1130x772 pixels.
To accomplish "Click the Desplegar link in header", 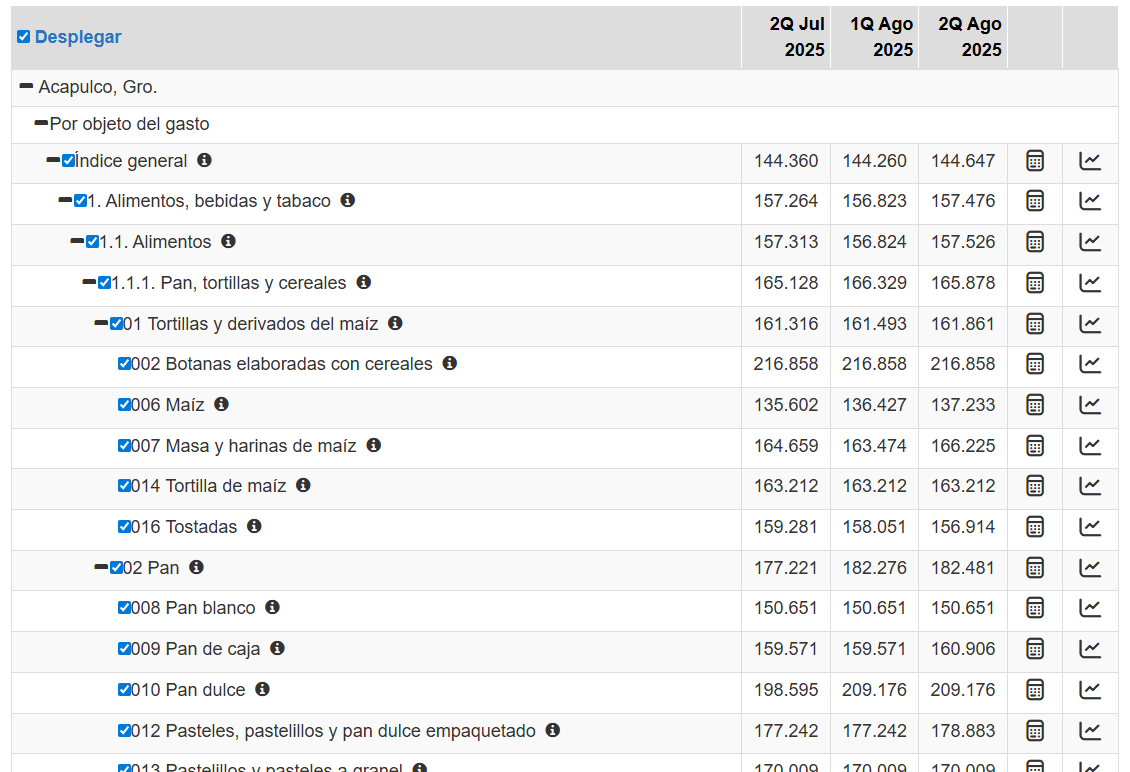I will pos(78,37).
